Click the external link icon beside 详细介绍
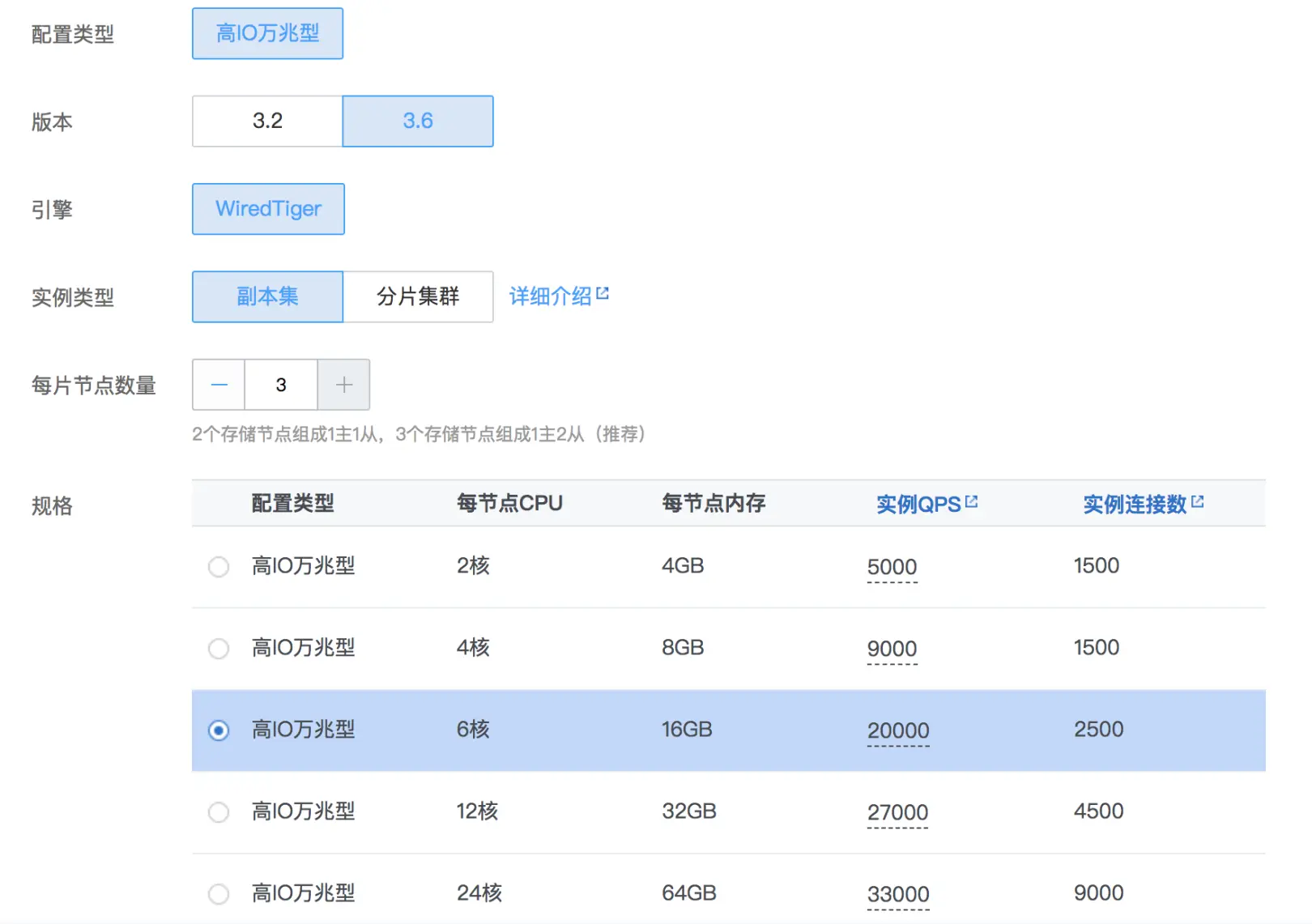 click(603, 293)
